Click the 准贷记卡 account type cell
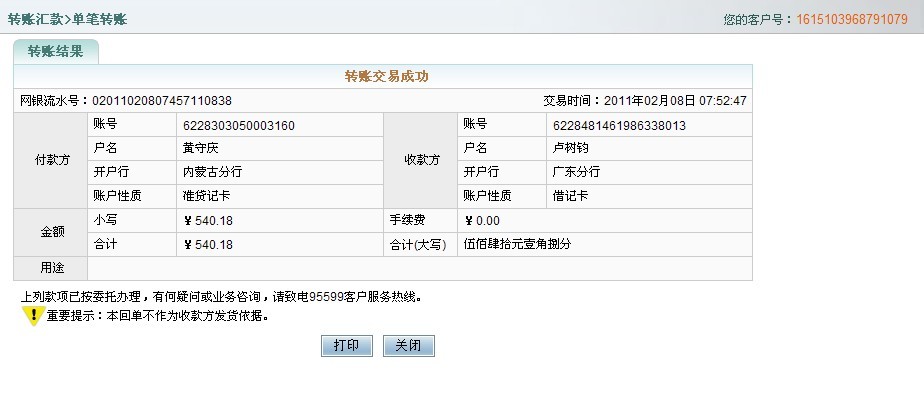Screen dimensions: 924x414 click(206, 196)
